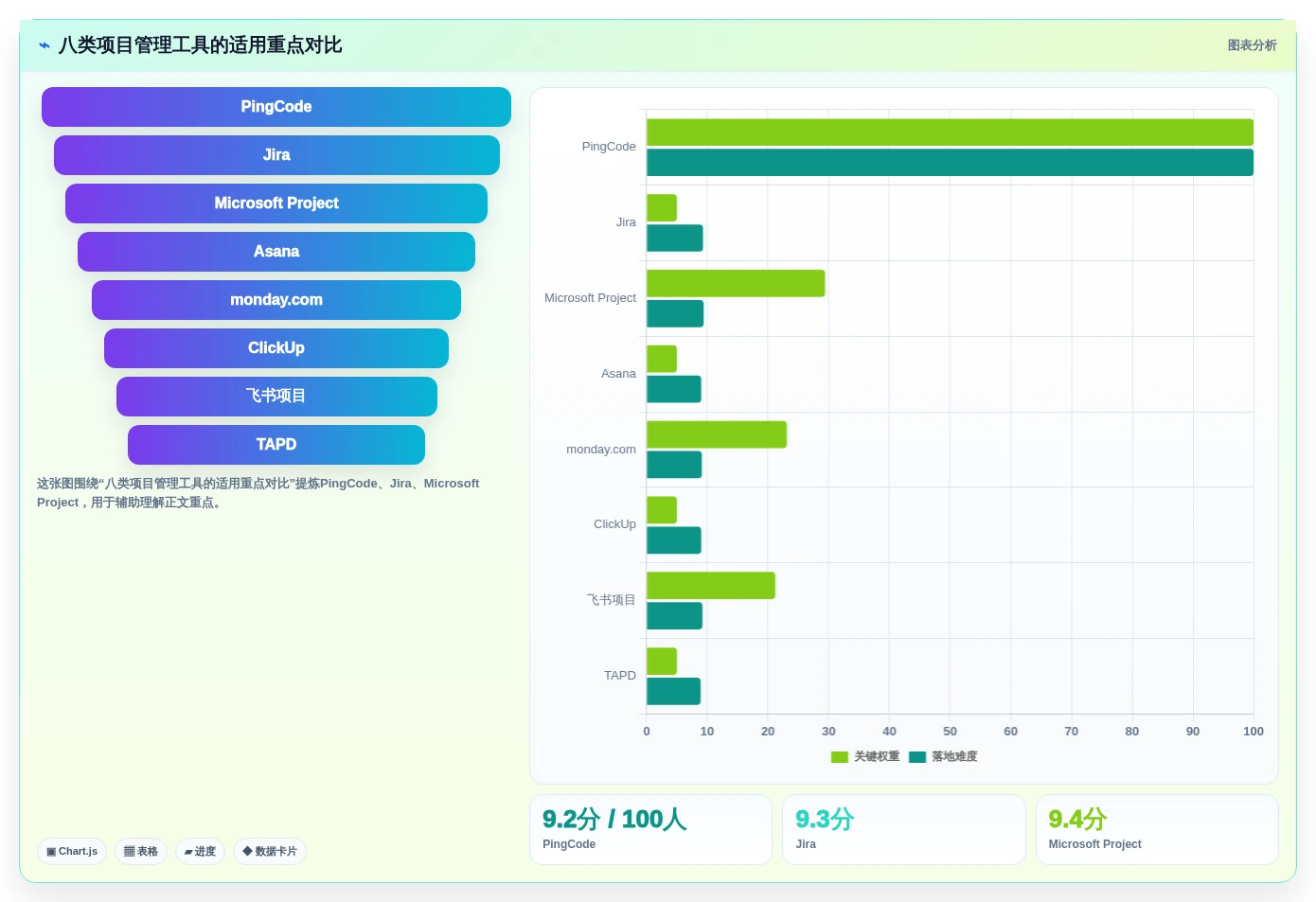Select the PingCode funnel bar
The width and height of the screenshot is (1316, 902).
pyautogui.click(x=276, y=107)
